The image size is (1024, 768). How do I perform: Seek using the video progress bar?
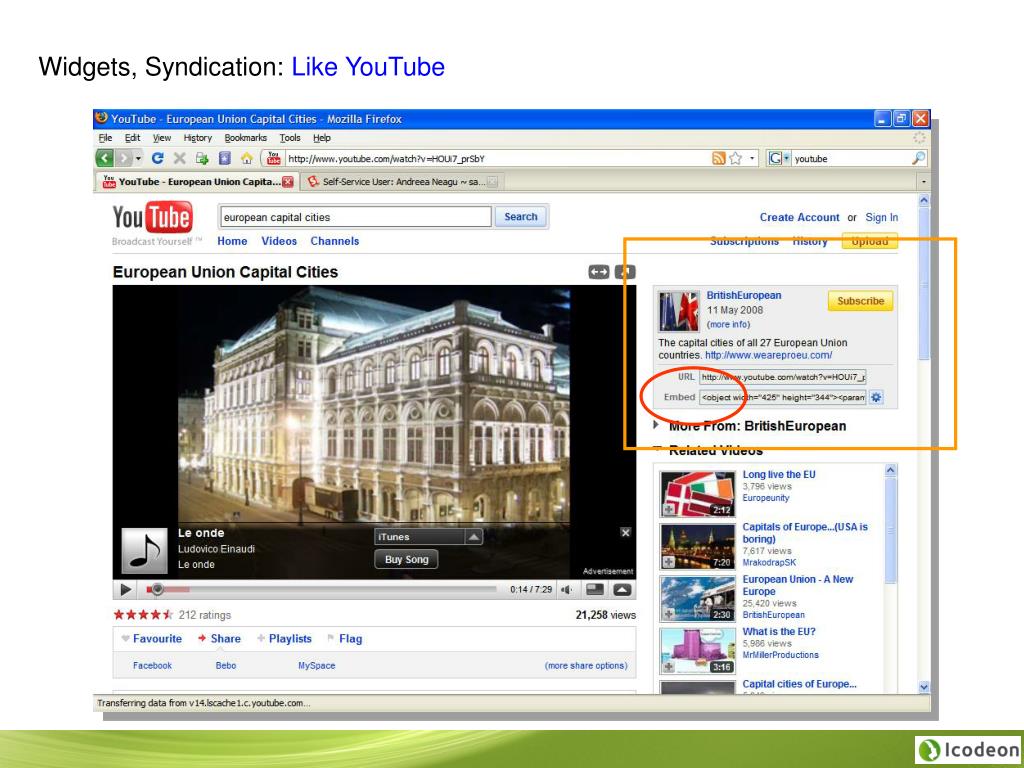321,590
